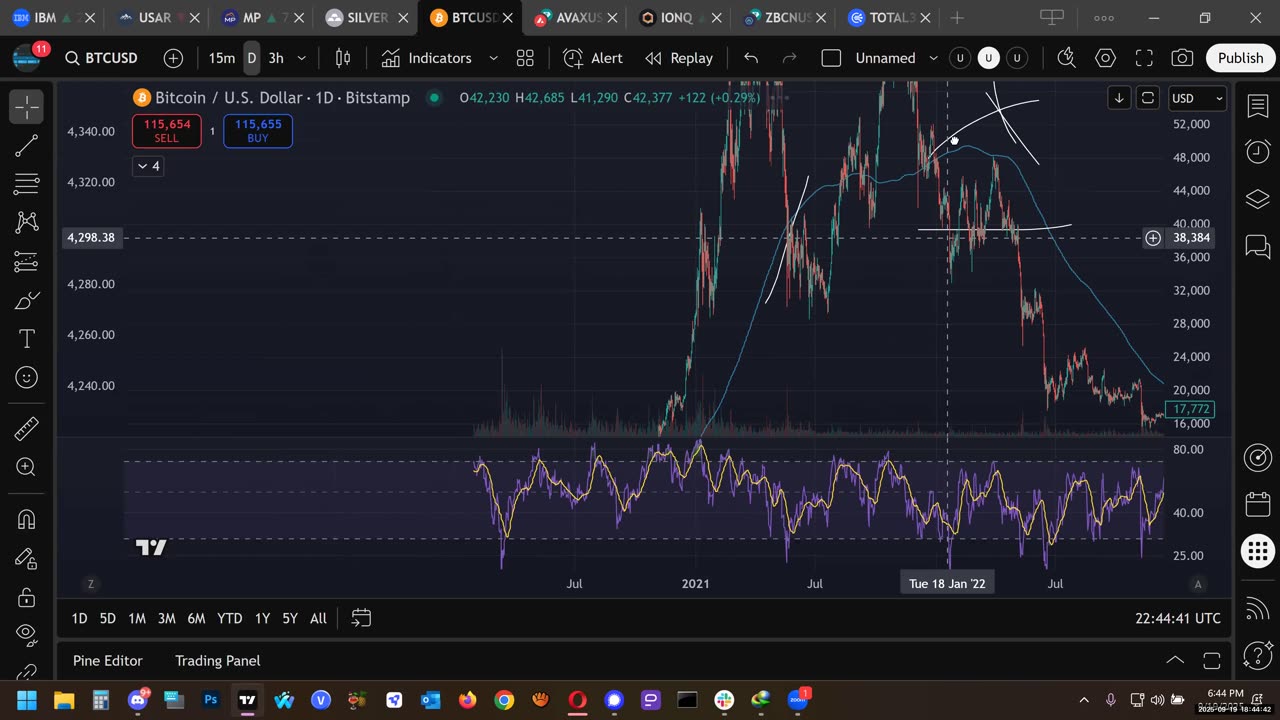Select the 3h timeframe

coord(276,58)
